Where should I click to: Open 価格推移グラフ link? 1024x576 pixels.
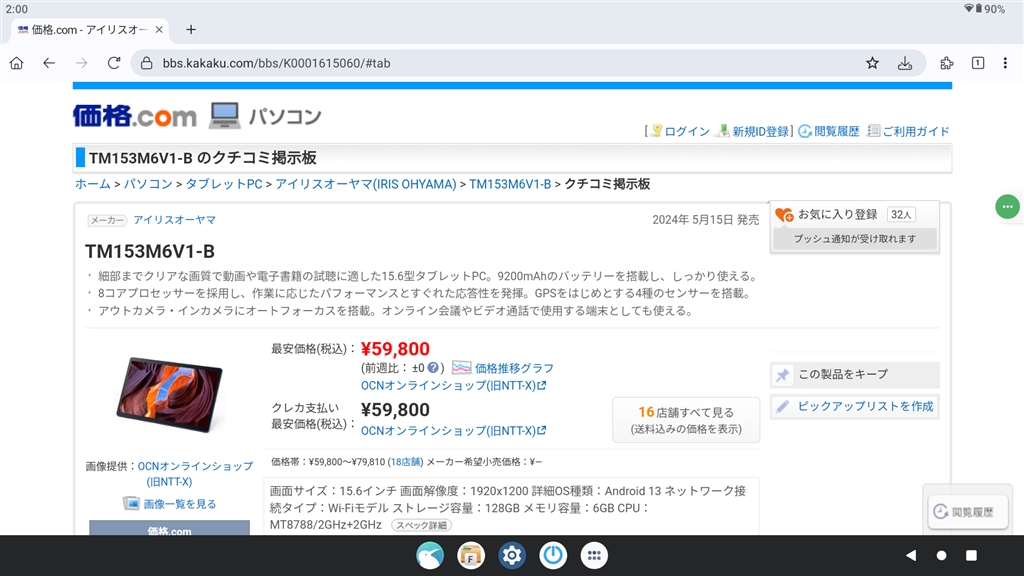pyautogui.click(x=514, y=368)
